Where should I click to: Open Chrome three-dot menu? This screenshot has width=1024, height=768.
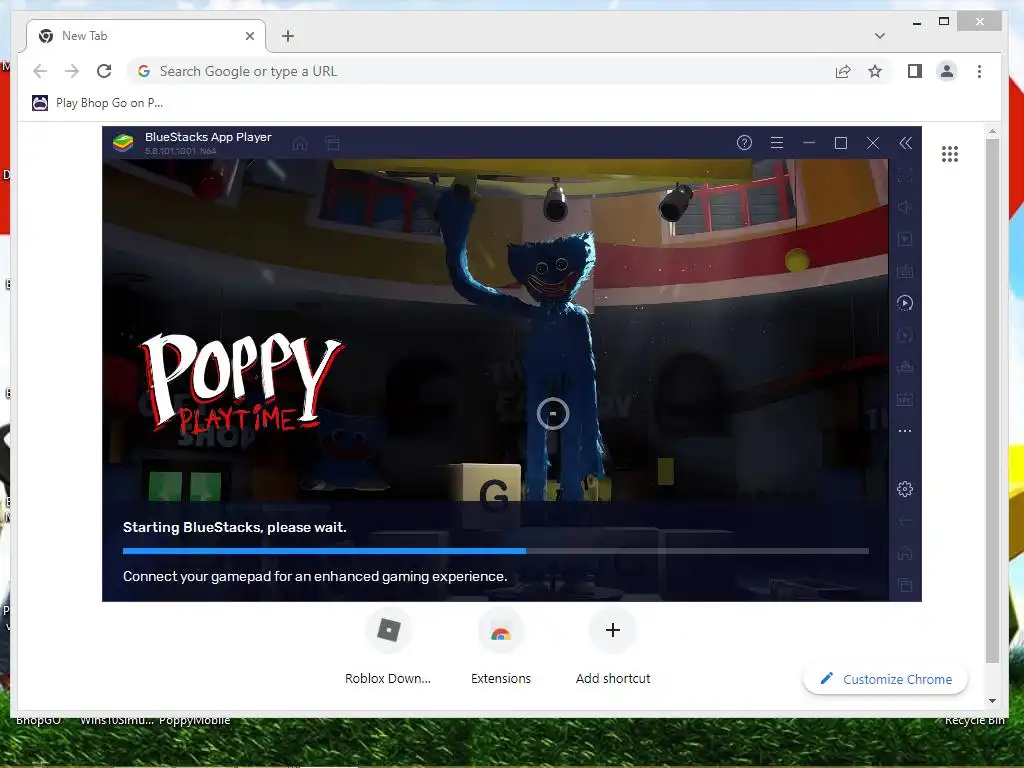pos(979,71)
